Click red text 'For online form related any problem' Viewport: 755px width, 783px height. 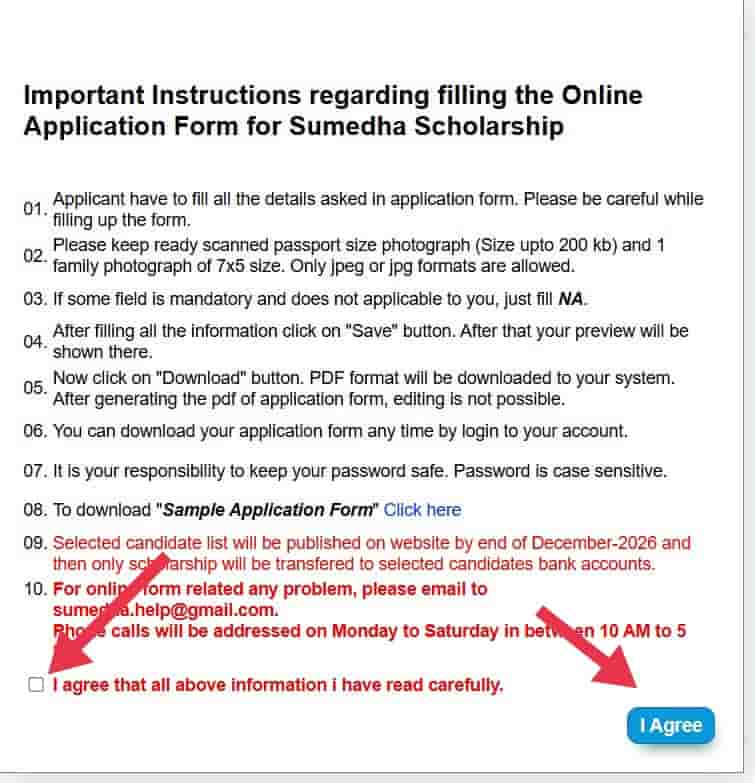click(x=270, y=589)
